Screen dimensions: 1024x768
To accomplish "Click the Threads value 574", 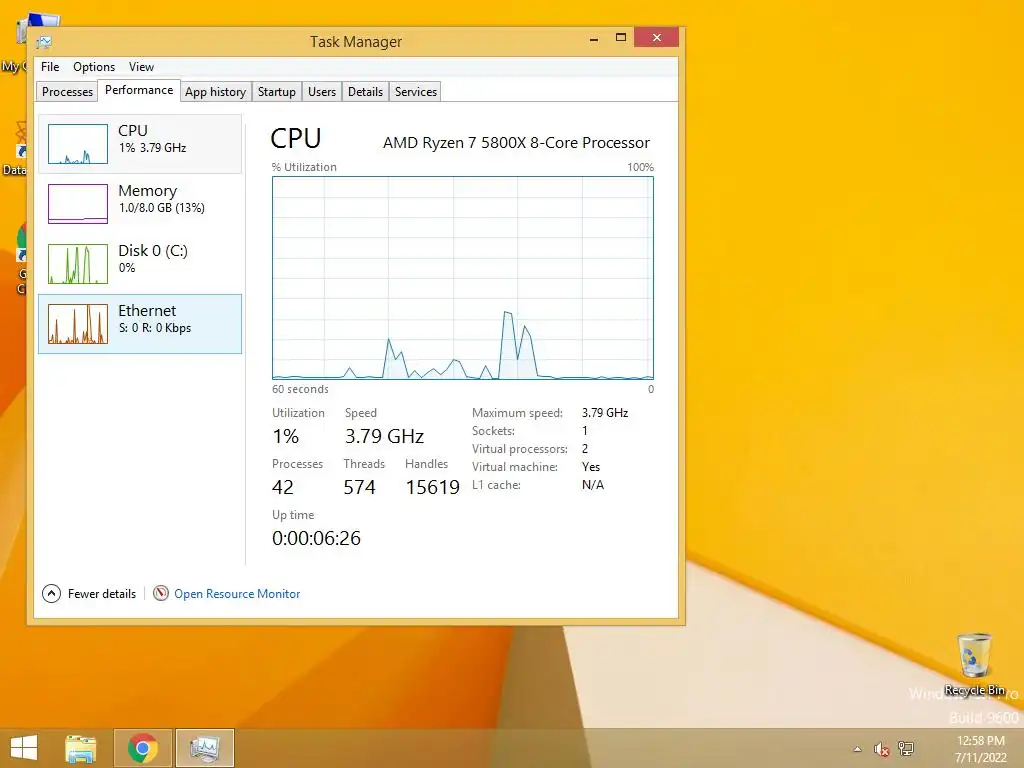I will pyautogui.click(x=359, y=487).
